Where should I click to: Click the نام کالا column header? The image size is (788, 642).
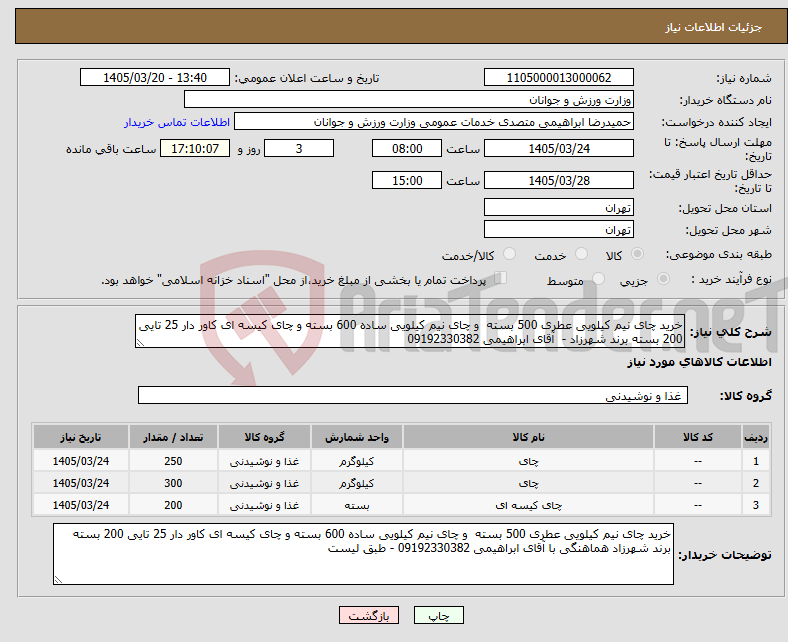coord(528,437)
